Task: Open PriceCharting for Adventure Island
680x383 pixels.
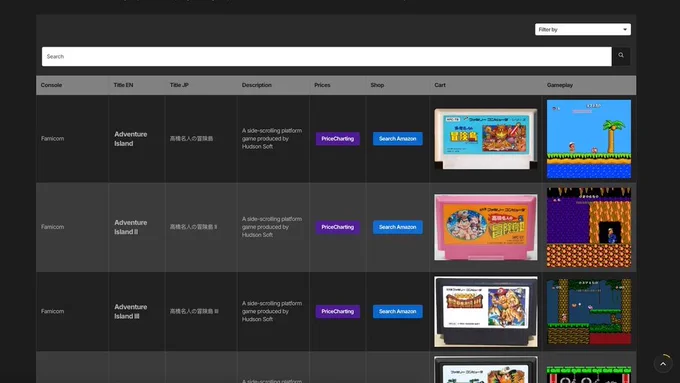Action: tap(337, 139)
